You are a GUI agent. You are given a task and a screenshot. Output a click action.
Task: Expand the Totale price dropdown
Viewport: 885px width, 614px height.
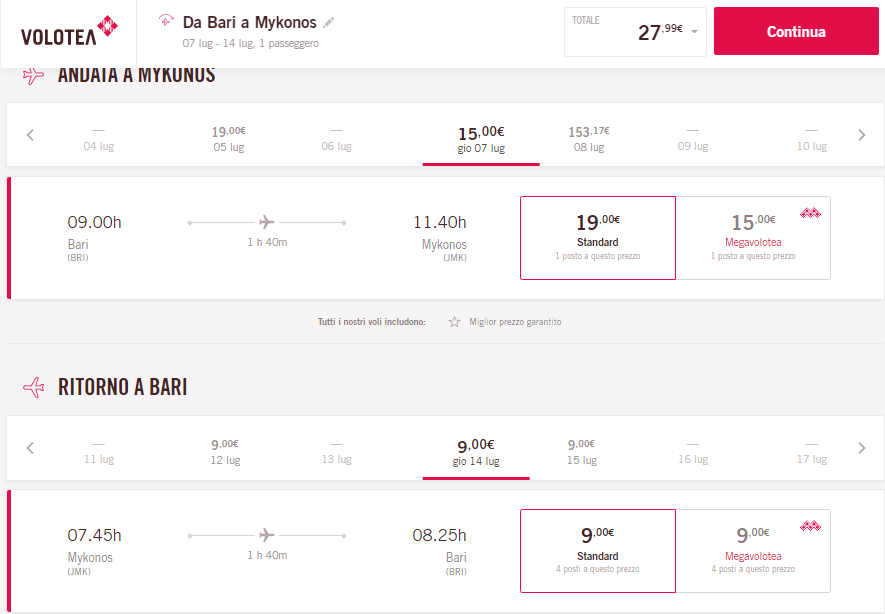tap(694, 32)
